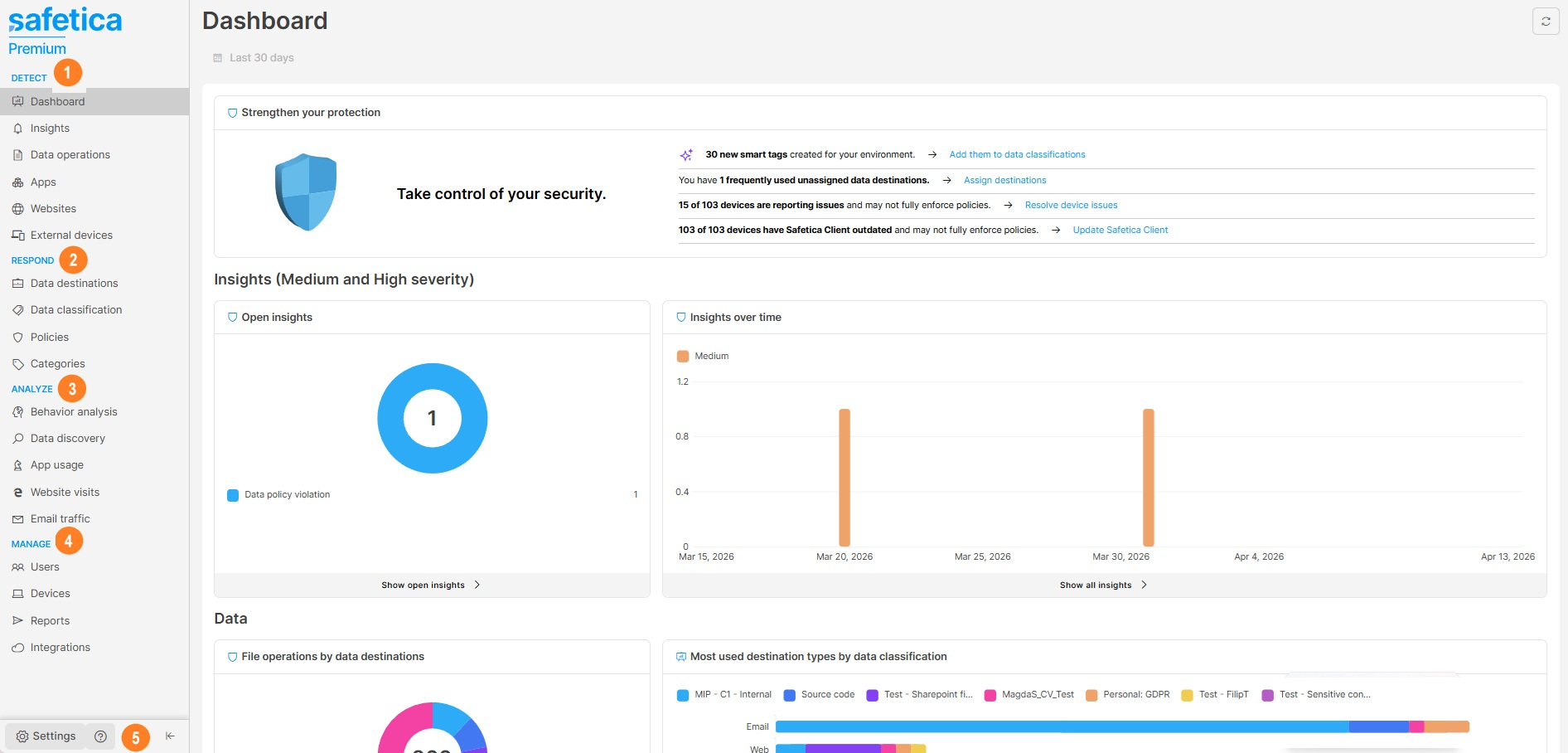The width and height of the screenshot is (1568, 753).
Task: Click the Personal: GDPR color swatch
Action: tap(1091, 695)
